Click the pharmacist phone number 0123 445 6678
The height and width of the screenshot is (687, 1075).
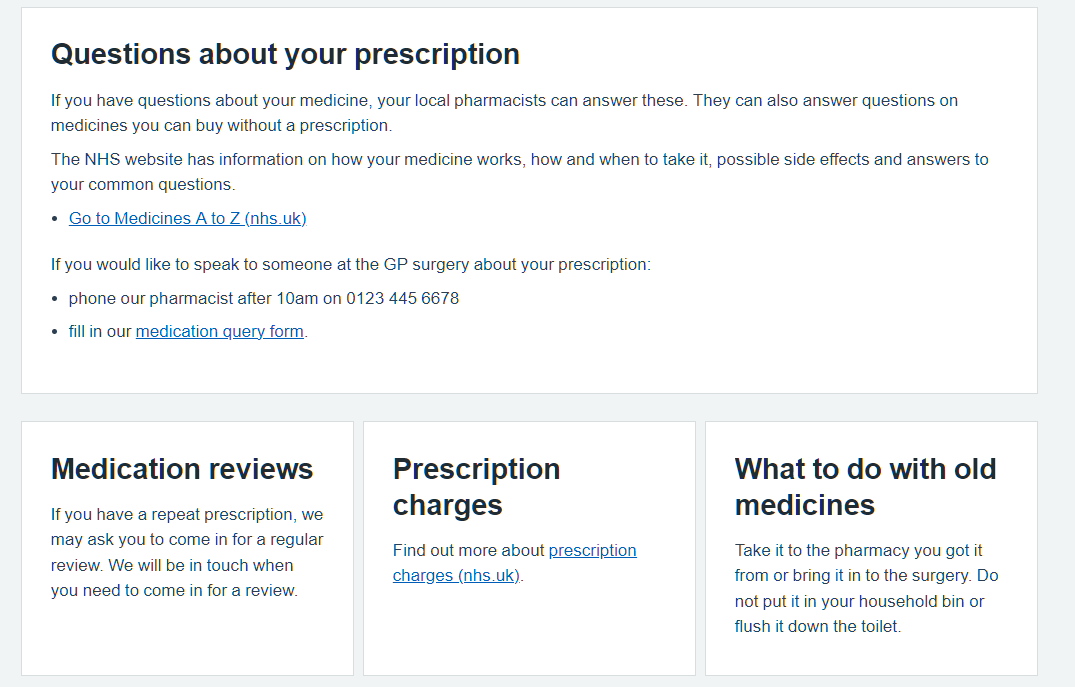point(403,298)
